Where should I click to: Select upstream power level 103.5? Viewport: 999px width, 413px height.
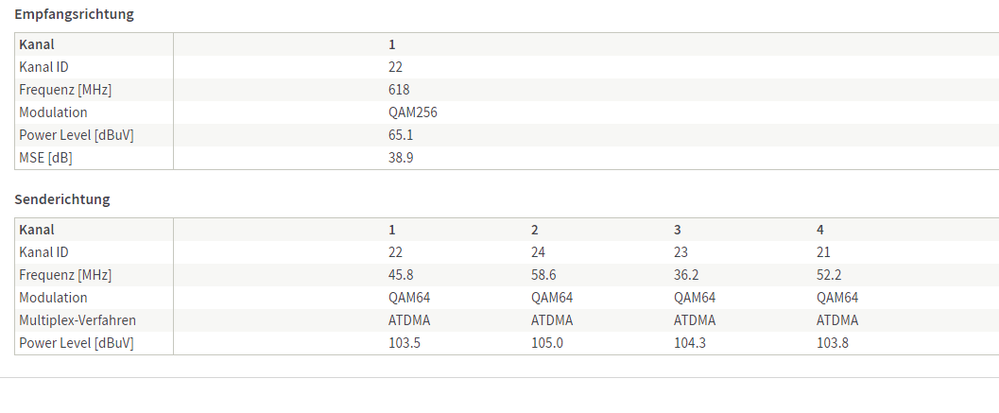coord(405,343)
